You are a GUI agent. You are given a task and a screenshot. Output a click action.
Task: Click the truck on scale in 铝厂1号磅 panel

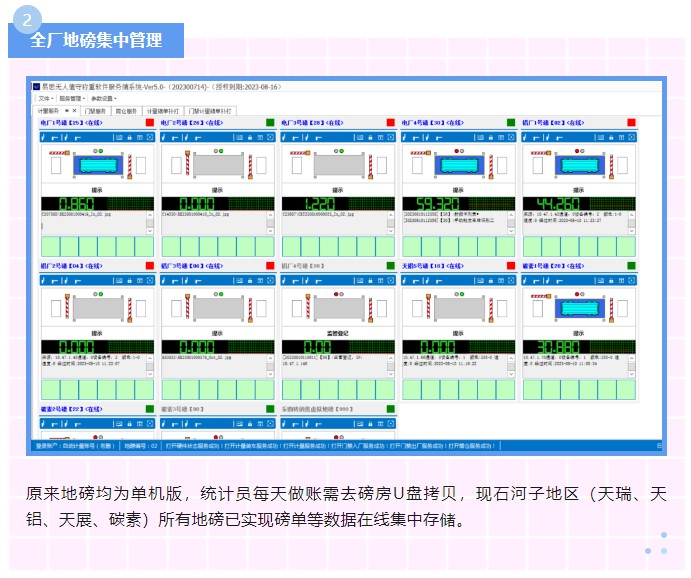point(578,163)
